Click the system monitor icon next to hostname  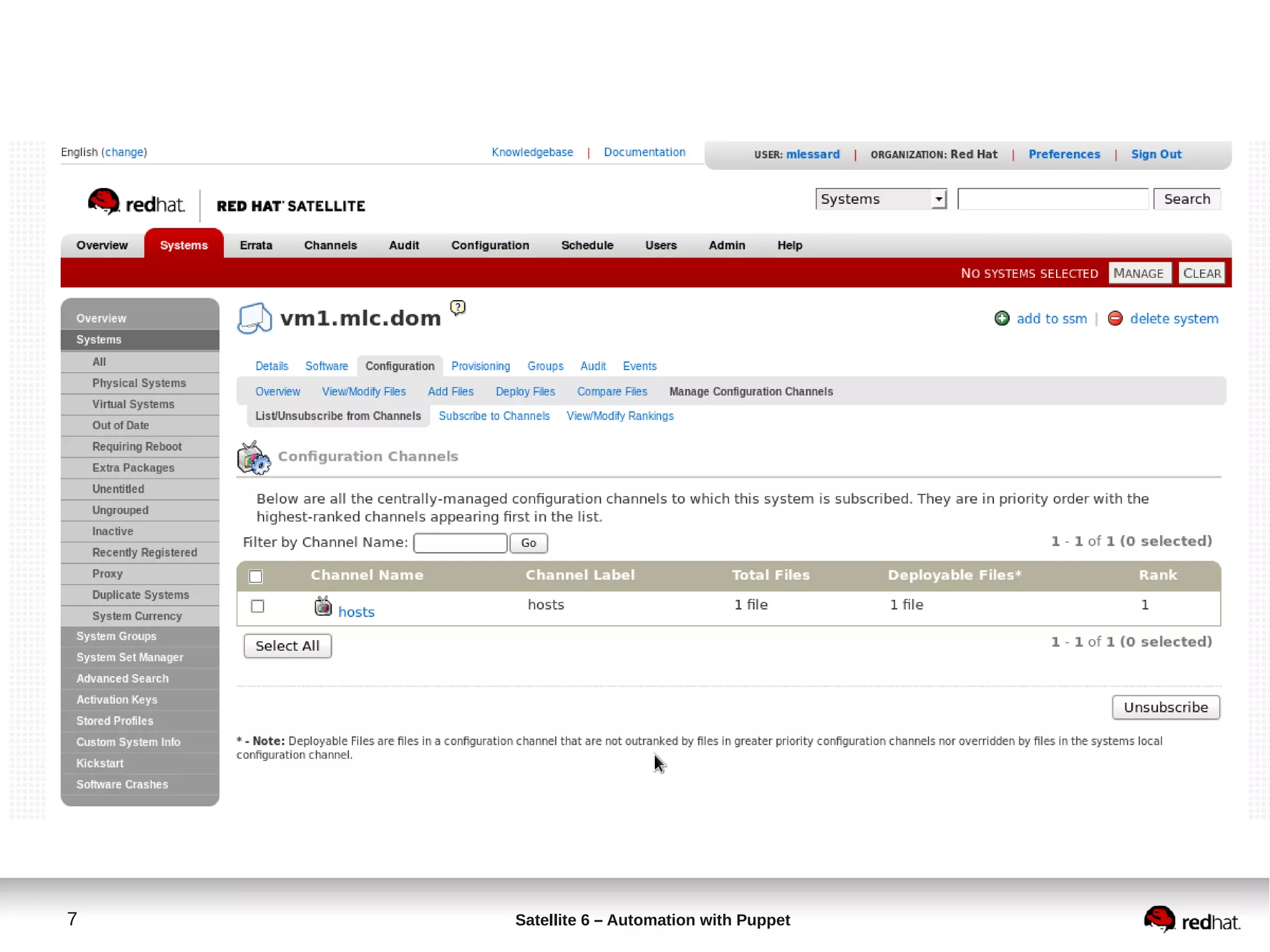pos(255,318)
